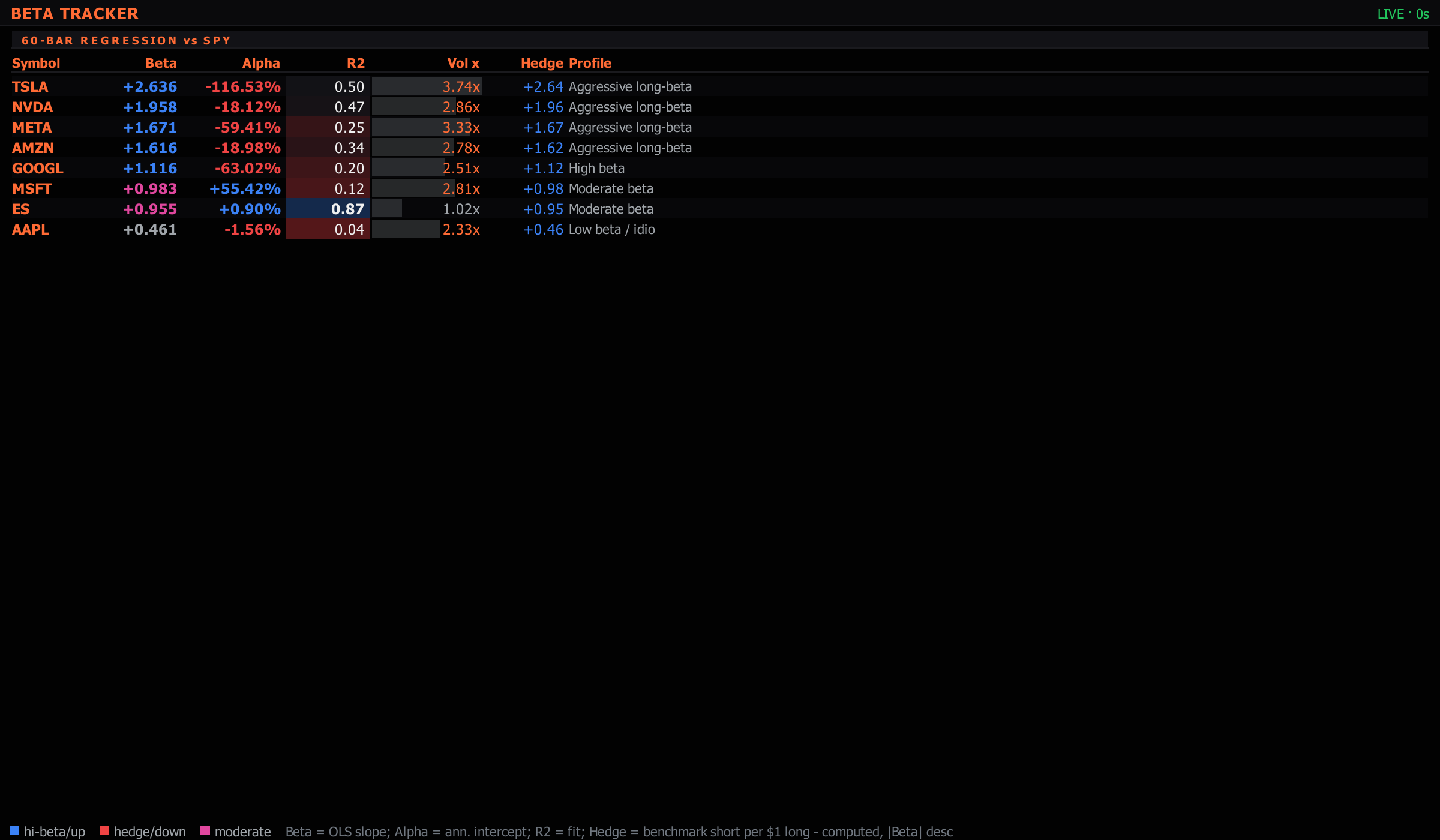The width and height of the screenshot is (1440, 840).
Task: Click the blue hi-beta/up legend swatch
Action: [14, 830]
